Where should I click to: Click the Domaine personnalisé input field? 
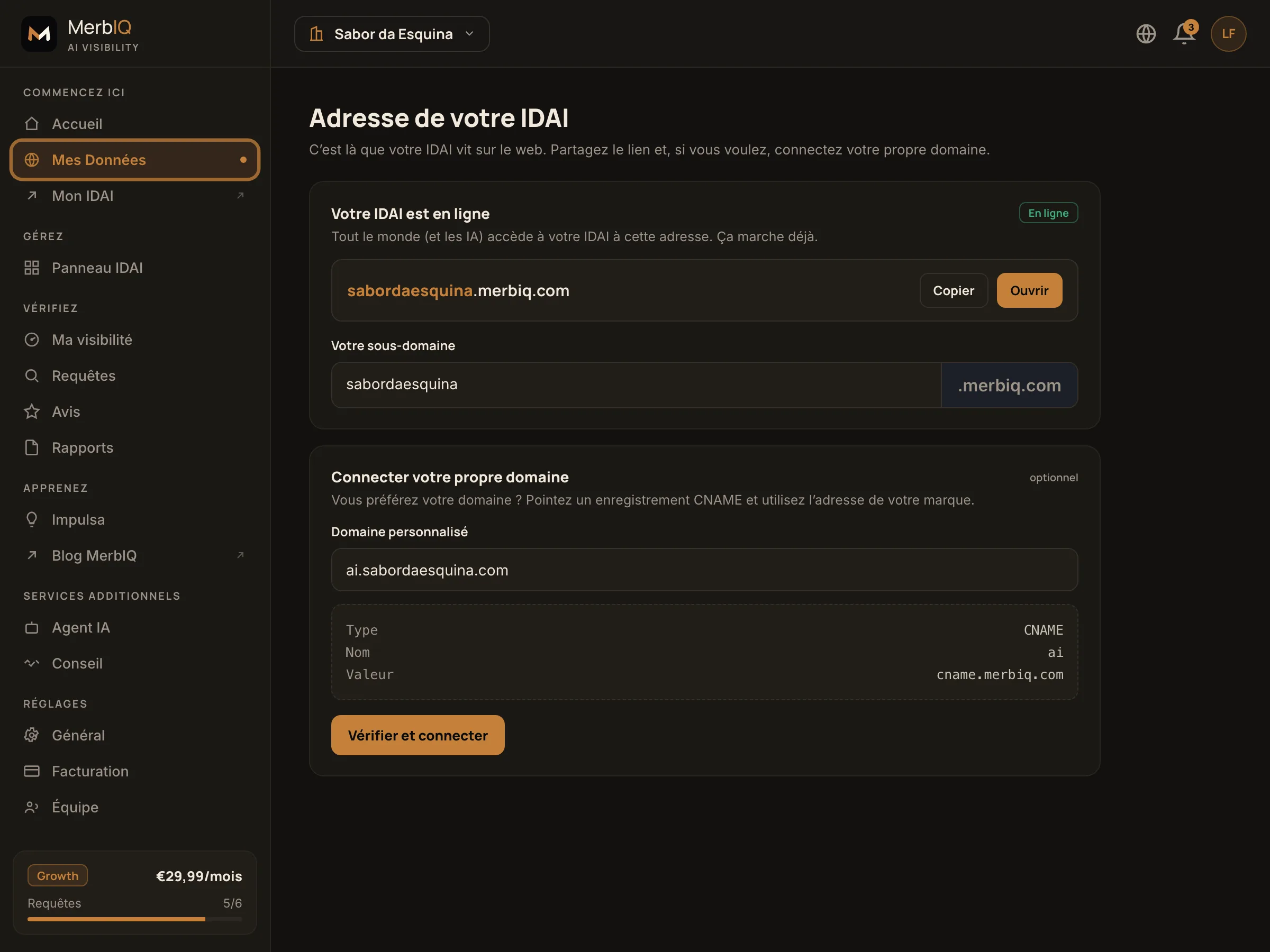[704, 570]
